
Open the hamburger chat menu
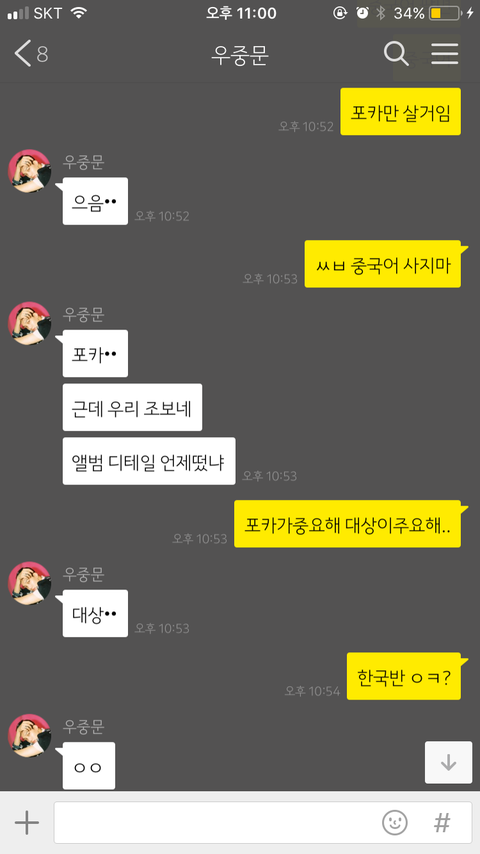pos(445,54)
